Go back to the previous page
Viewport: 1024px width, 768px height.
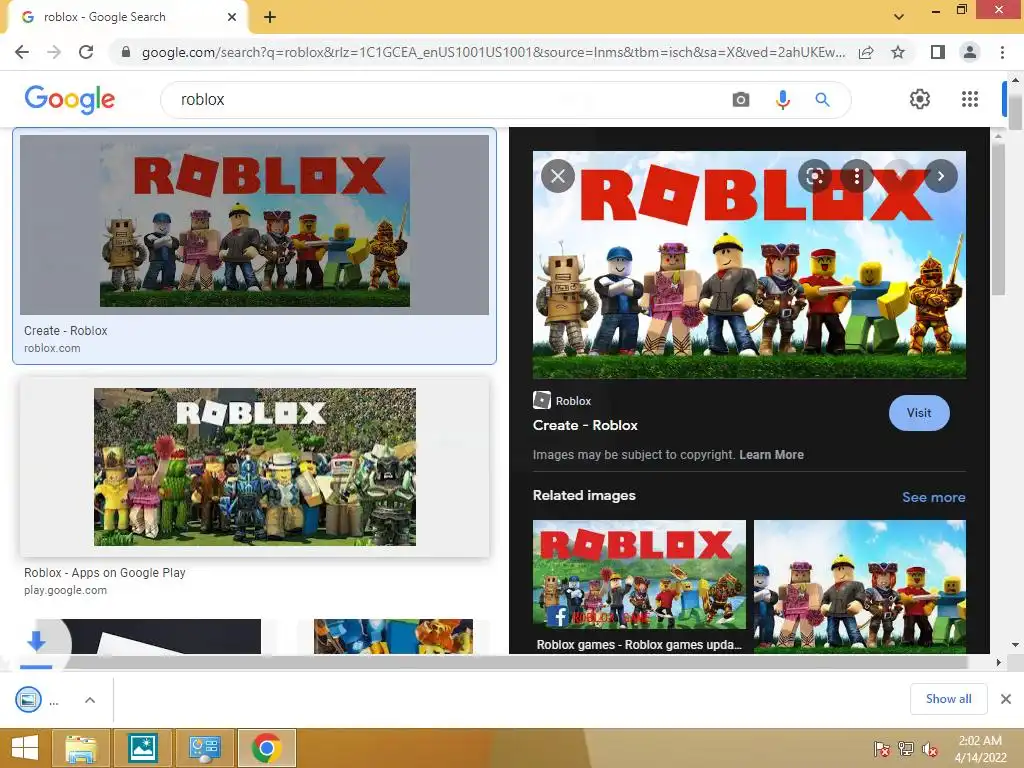[x=22, y=52]
